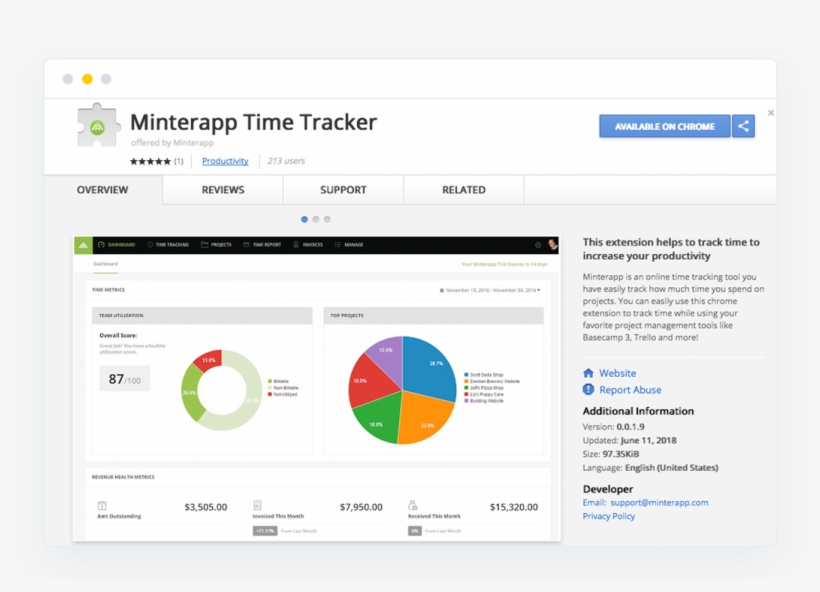Click the Minterapp green logo in the screenshot
The height and width of the screenshot is (592, 820).
click(x=83, y=245)
